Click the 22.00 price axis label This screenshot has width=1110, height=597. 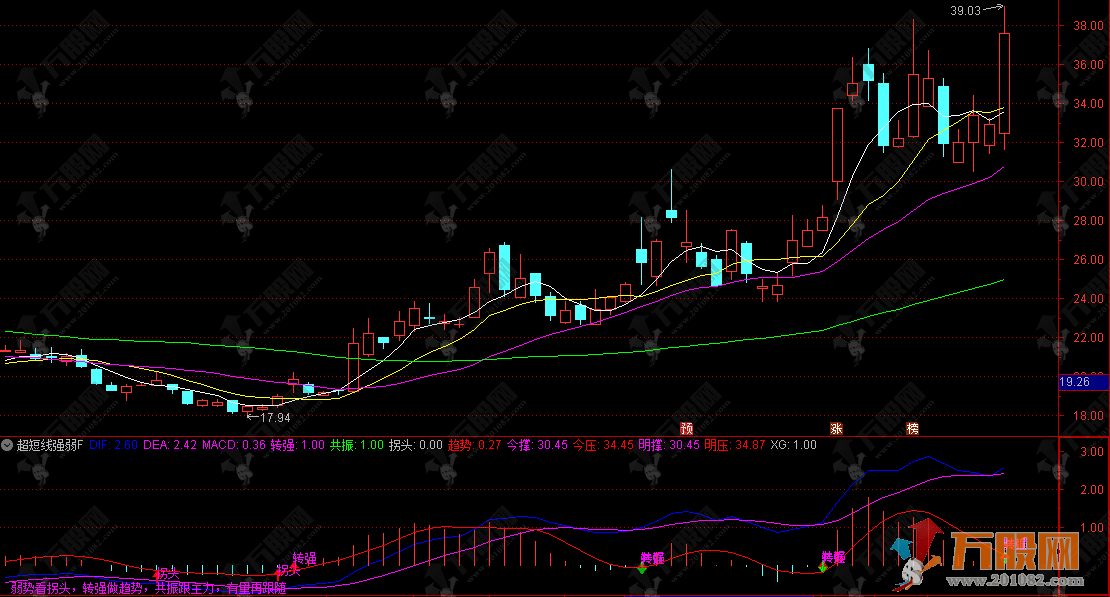click(1089, 338)
